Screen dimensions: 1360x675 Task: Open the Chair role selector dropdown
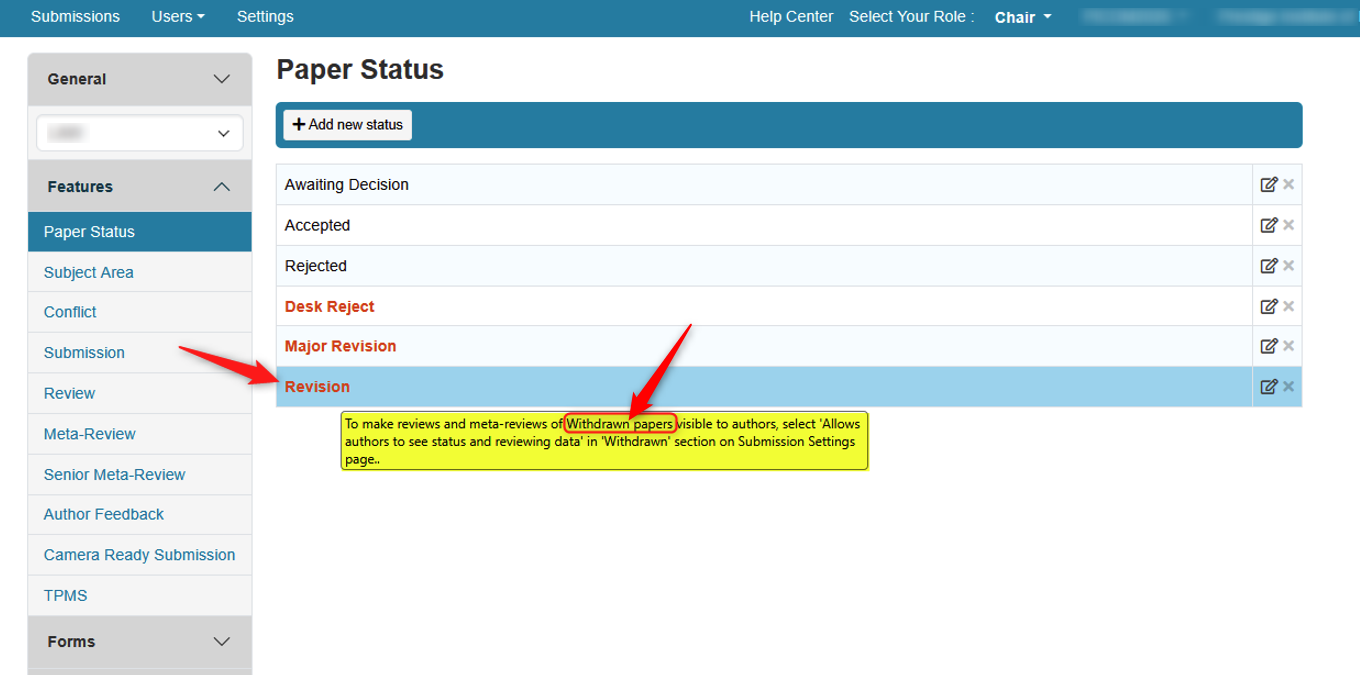1022,17
